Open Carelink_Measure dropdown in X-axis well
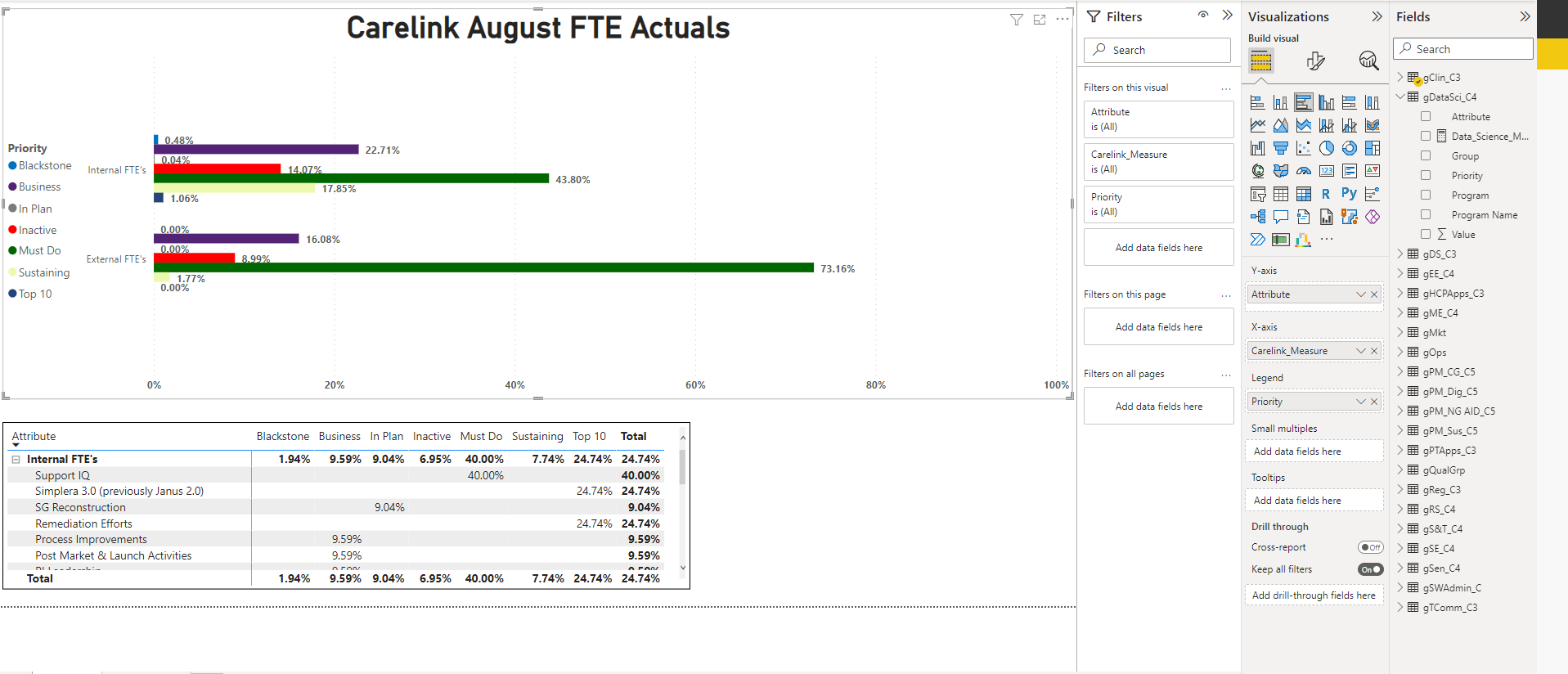Viewport: 1568px width, 674px height. [x=1361, y=351]
